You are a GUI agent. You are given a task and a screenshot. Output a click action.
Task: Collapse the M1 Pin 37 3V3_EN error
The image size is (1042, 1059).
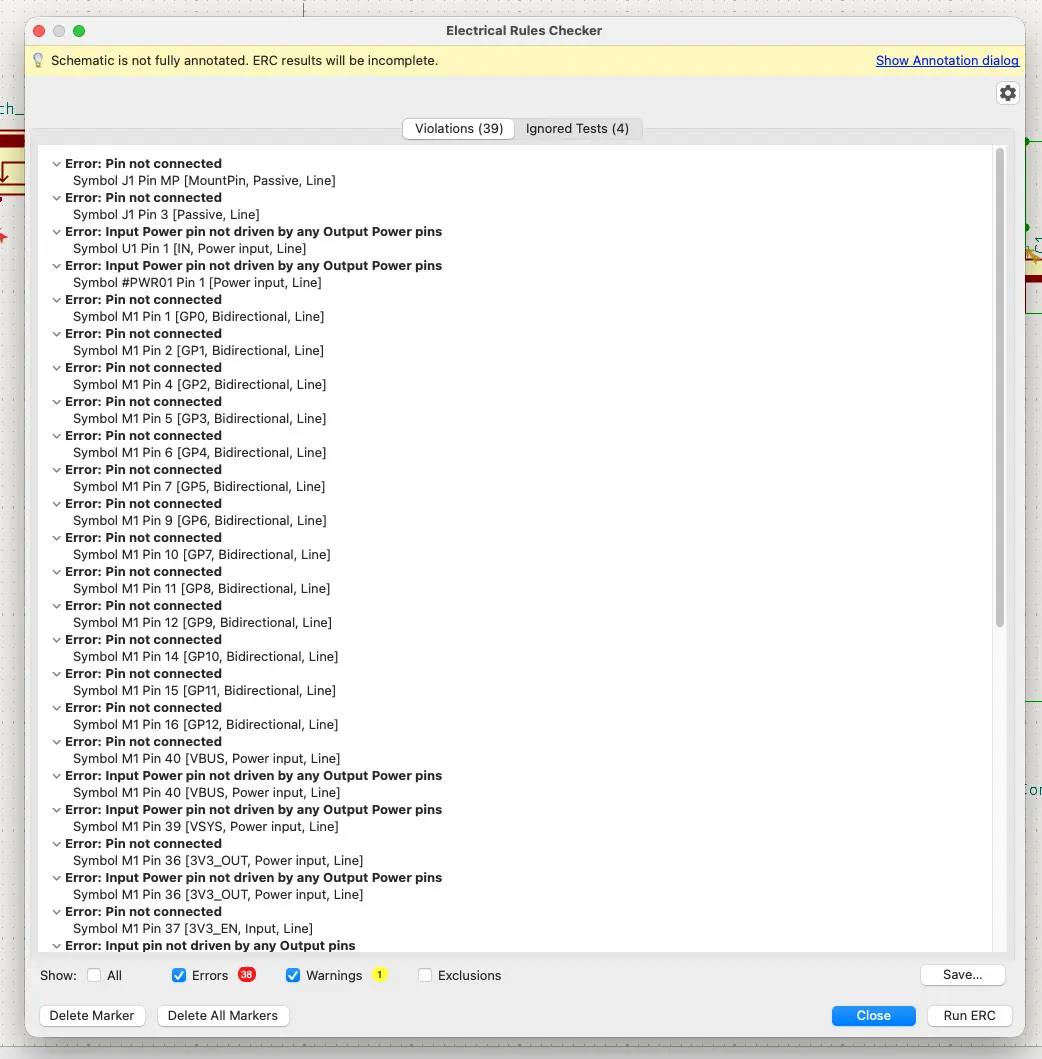tap(57, 912)
